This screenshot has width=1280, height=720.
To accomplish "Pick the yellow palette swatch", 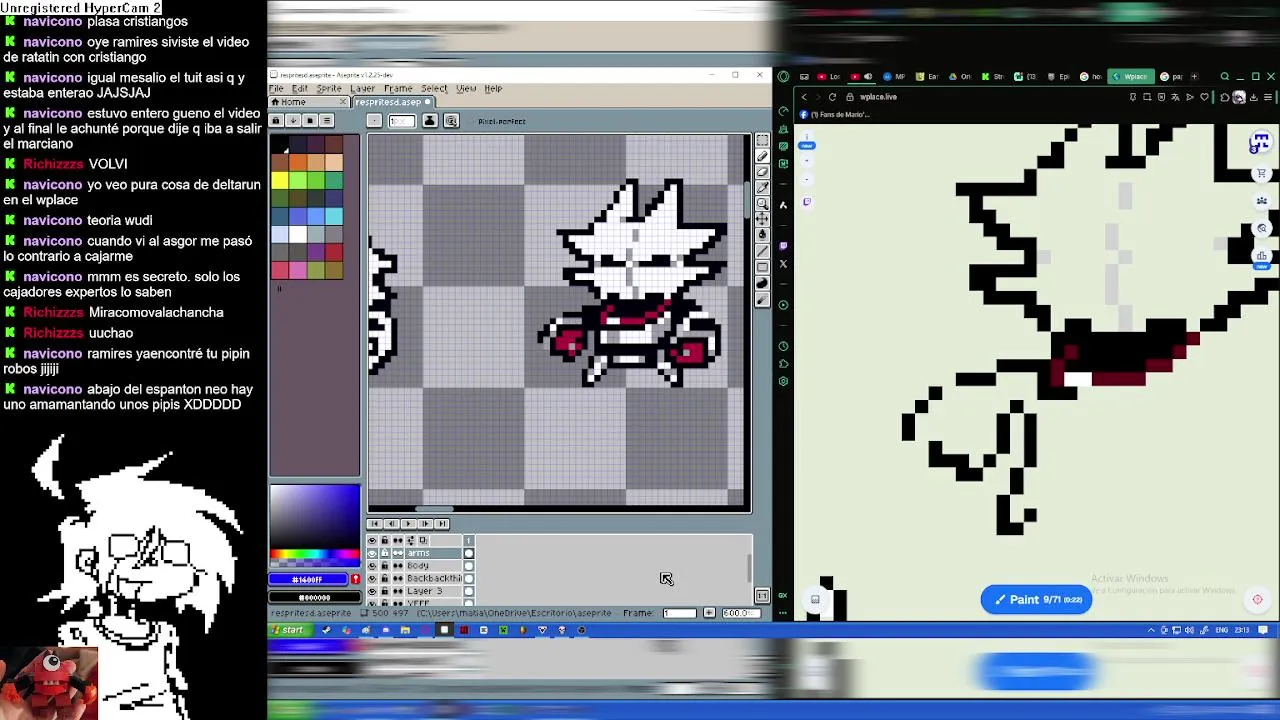I will tap(279, 180).
